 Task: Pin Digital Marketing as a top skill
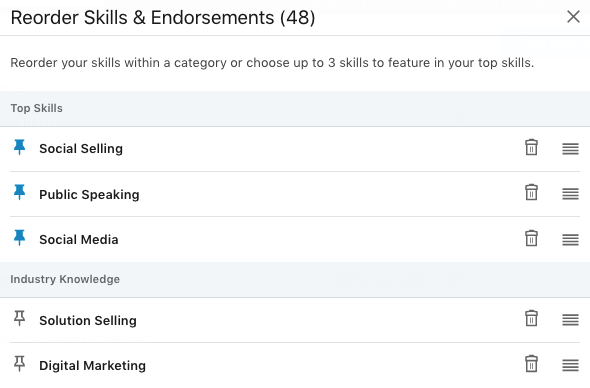point(20,364)
